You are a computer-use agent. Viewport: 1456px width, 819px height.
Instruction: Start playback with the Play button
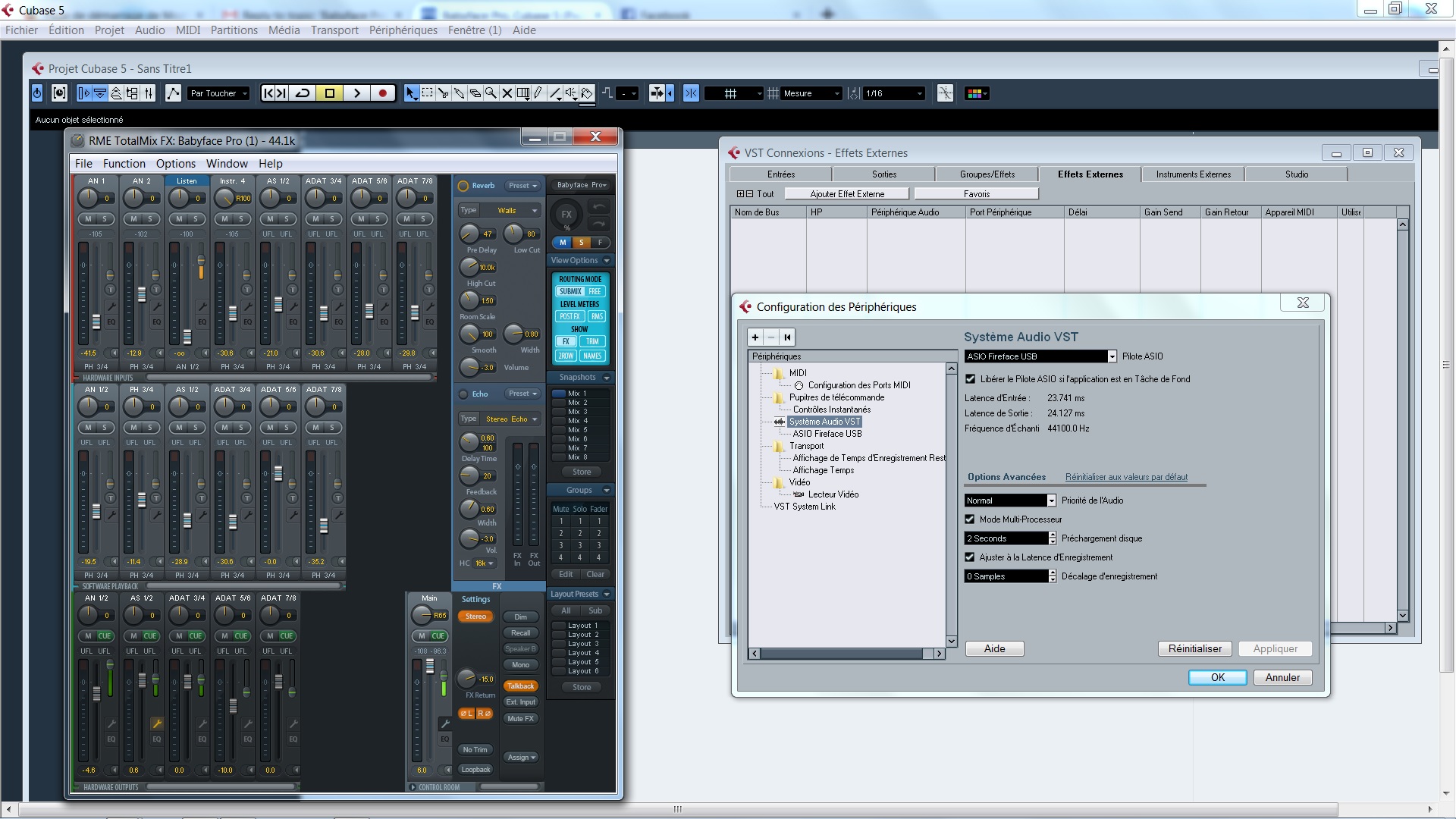pos(356,93)
